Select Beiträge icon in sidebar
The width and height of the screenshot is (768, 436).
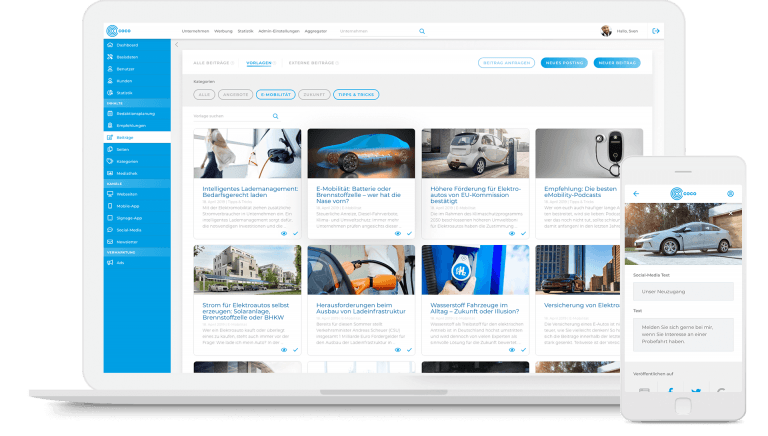pyautogui.click(x=110, y=137)
